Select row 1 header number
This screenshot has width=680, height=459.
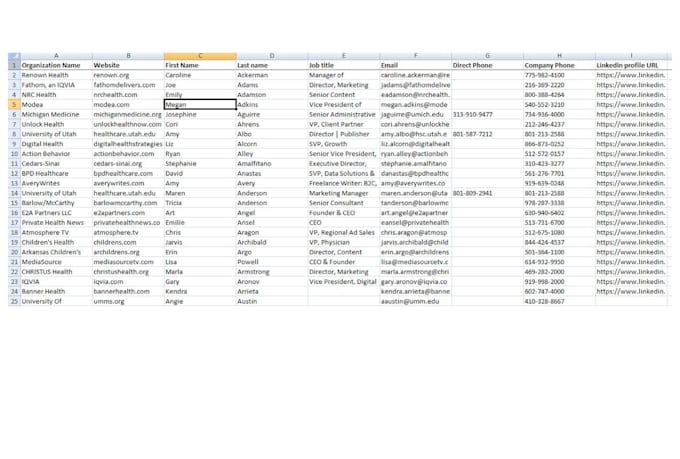(x=14, y=65)
